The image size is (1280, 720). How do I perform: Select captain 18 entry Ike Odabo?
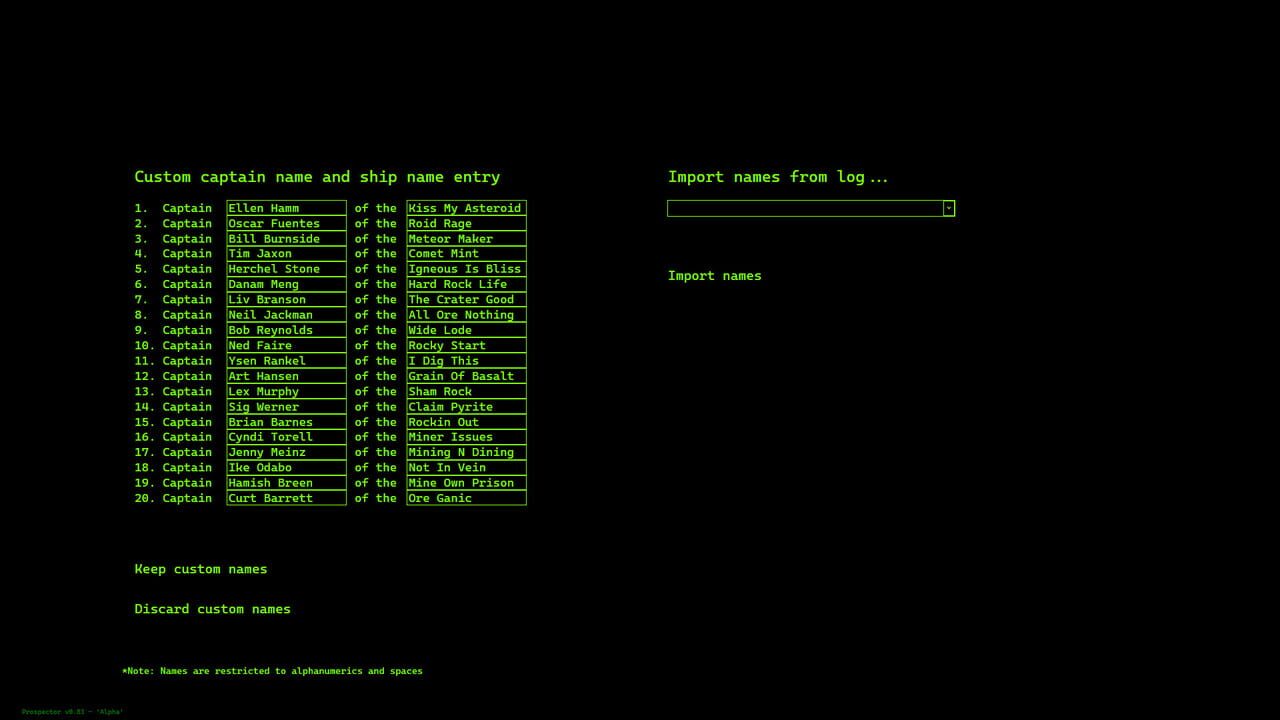point(285,467)
